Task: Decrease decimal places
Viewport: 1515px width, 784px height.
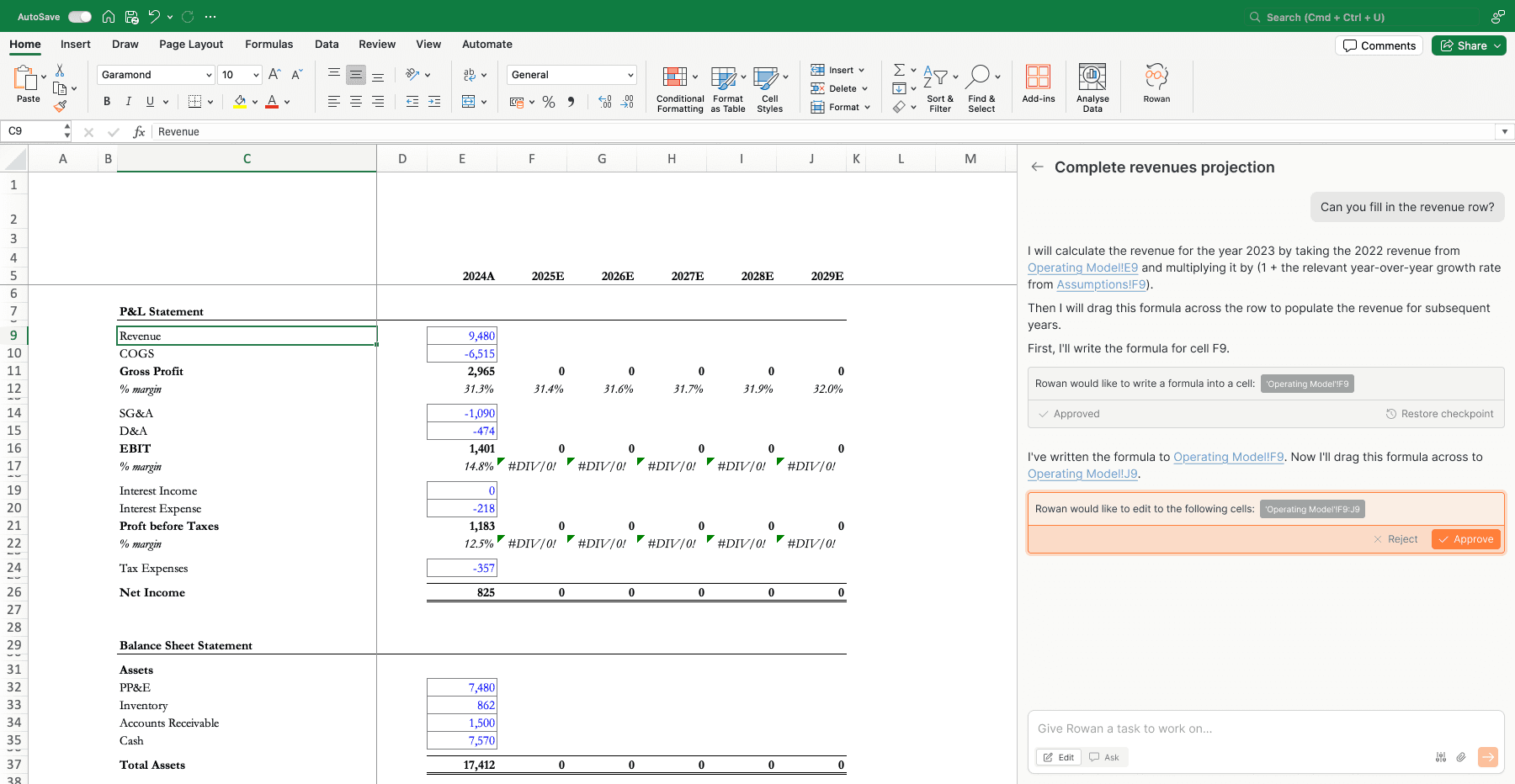Action: (x=627, y=102)
